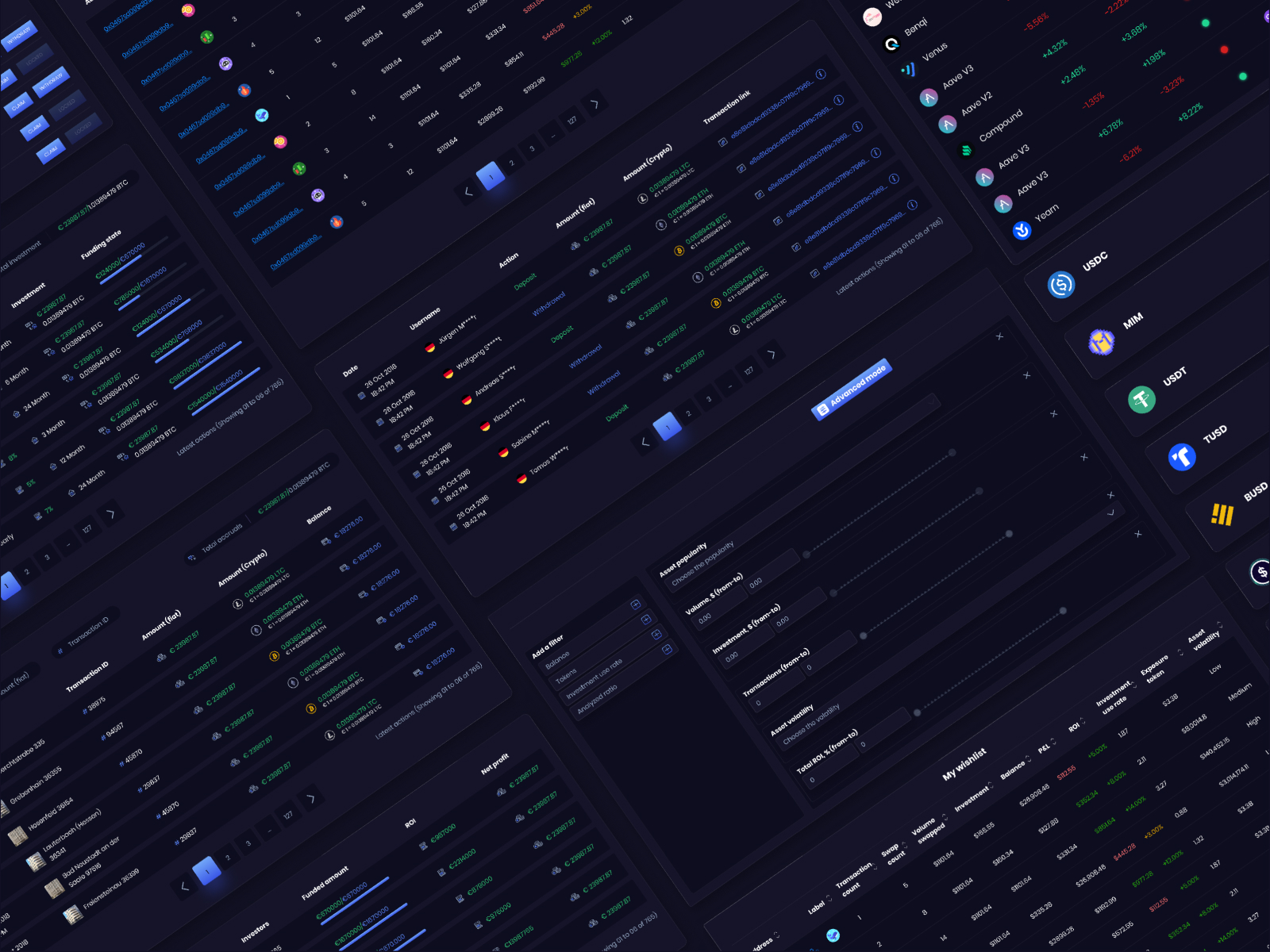Go to next page in Username transactions table
Screen dimensions: 1270x952
pyautogui.click(x=771, y=354)
